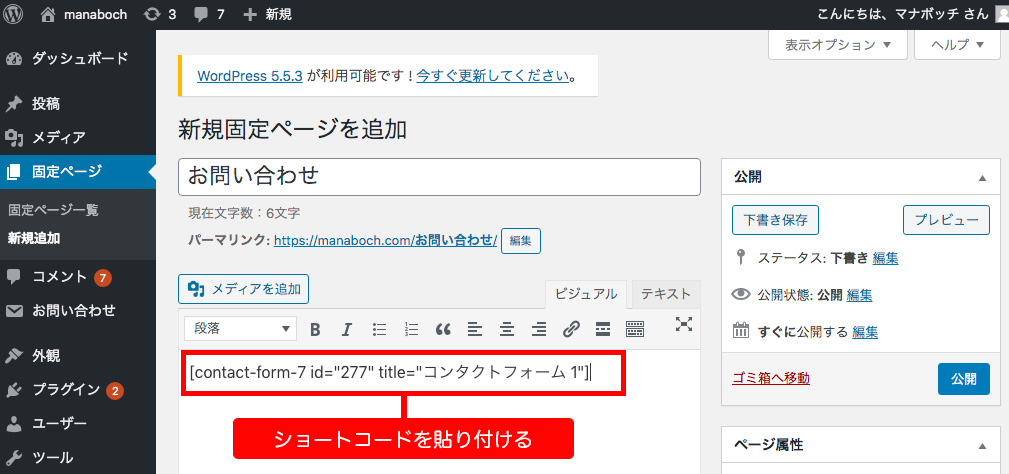Select 新規追加 submenu item
This screenshot has width=1009, height=474.
34,238
